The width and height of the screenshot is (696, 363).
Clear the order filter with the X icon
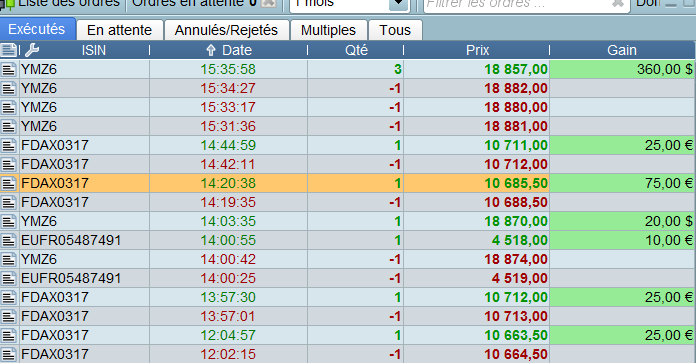[x=617, y=4]
